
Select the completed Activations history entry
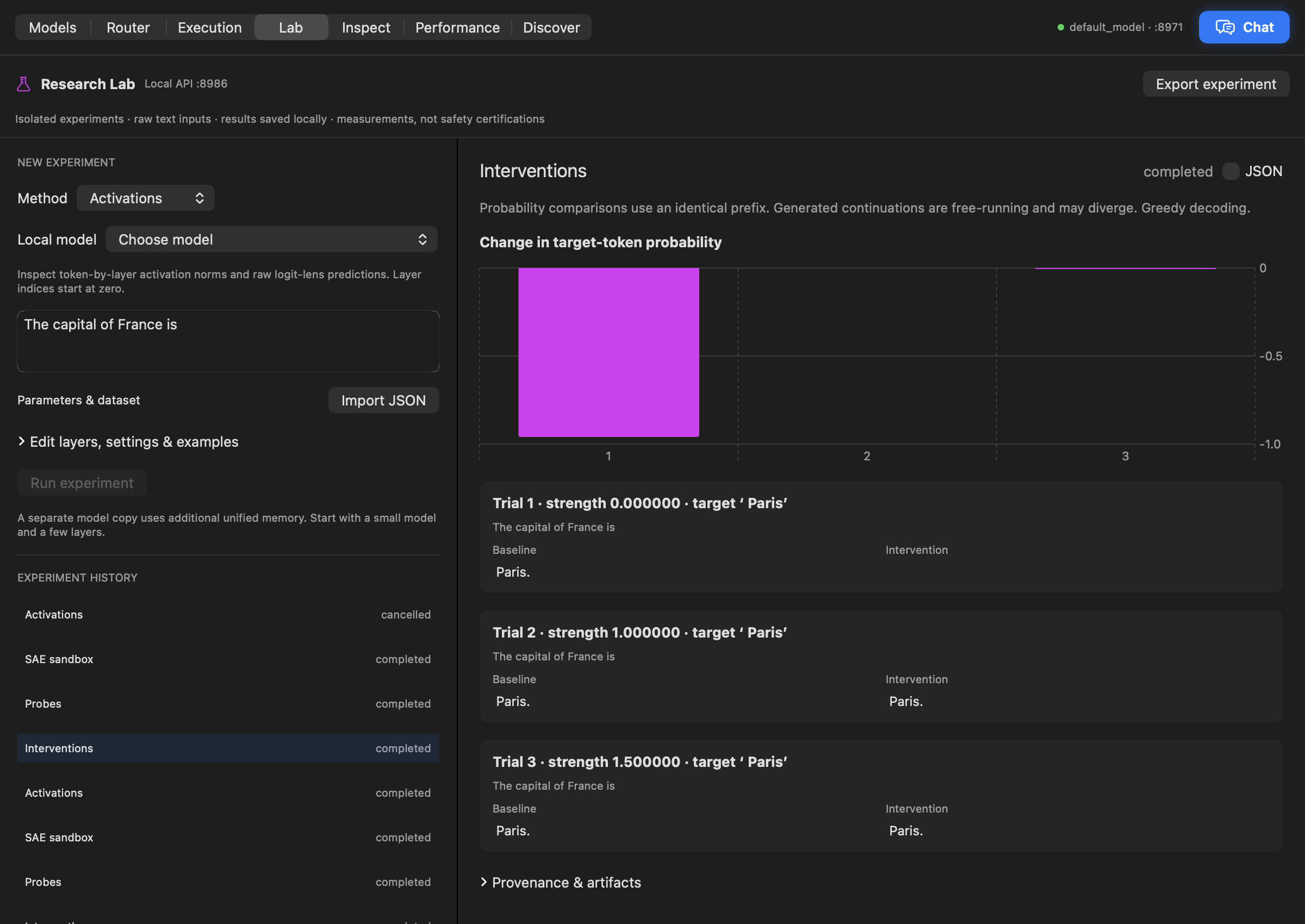(228, 792)
